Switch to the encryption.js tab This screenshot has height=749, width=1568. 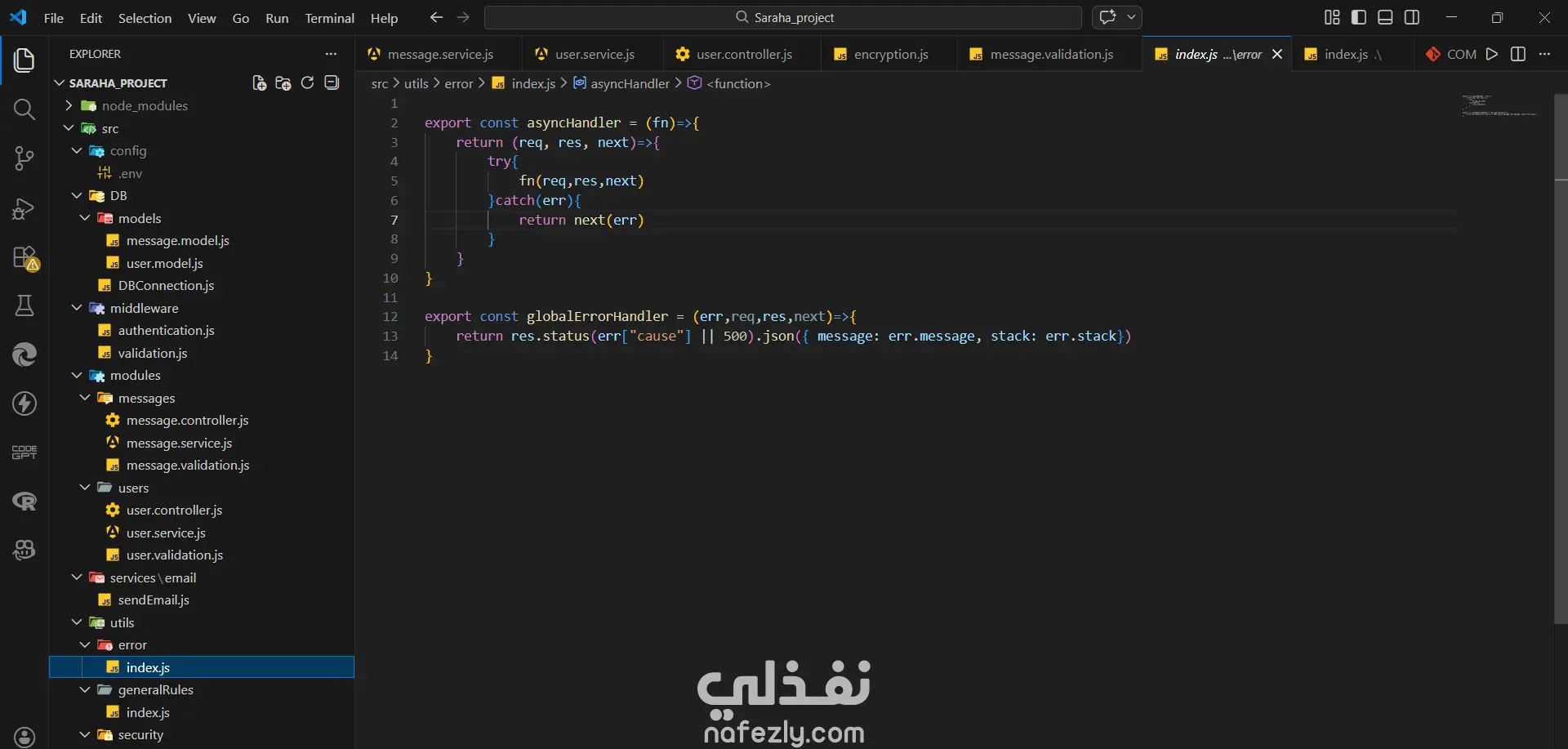pos(889,54)
